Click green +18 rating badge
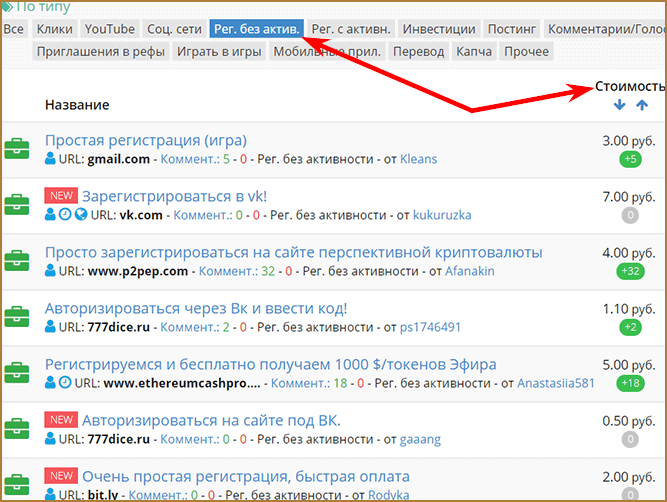Image resolution: width=667 pixels, height=502 pixels. pos(630,383)
